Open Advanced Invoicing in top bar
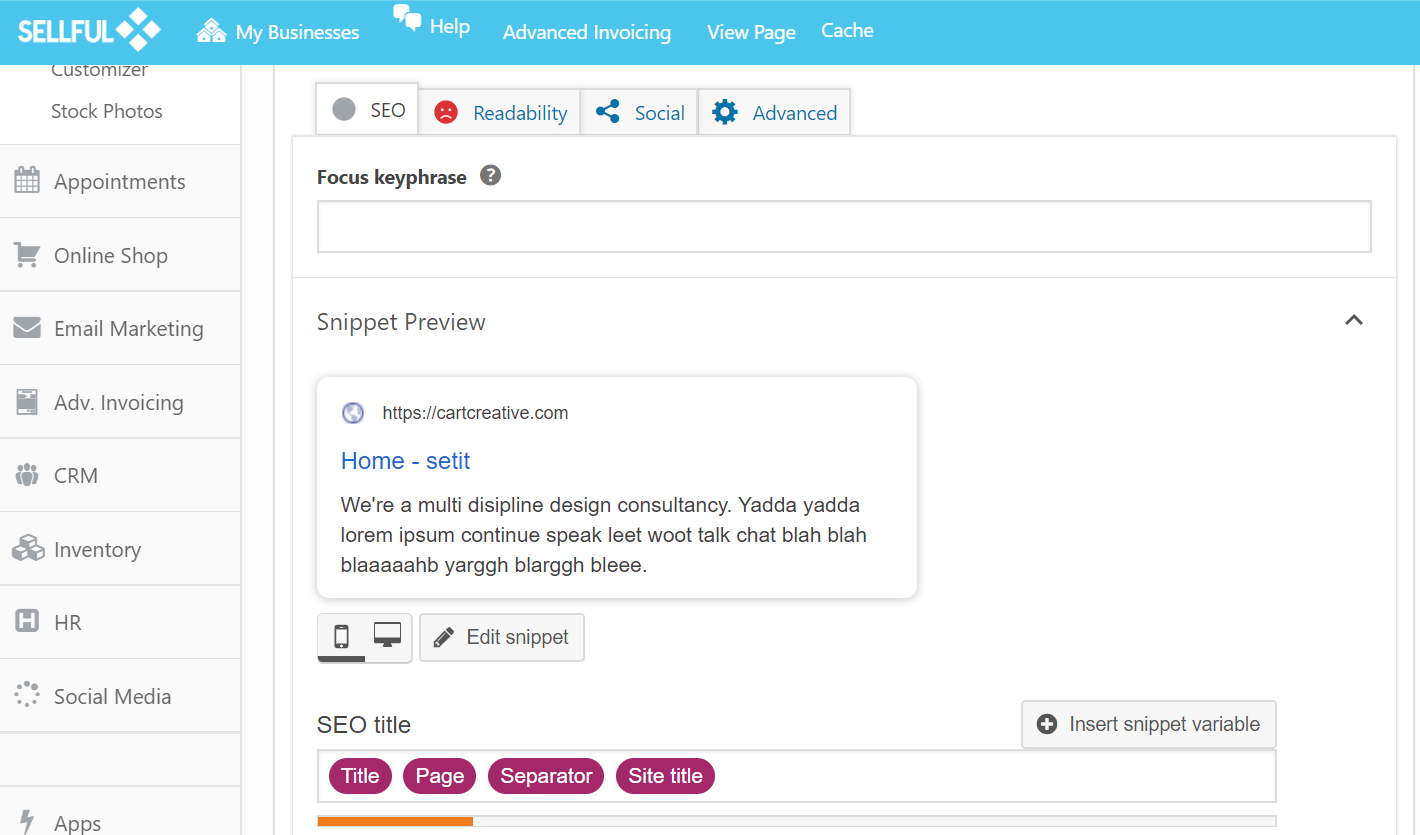Image resolution: width=1420 pixels, height=835 pixels. pos(587,32)
